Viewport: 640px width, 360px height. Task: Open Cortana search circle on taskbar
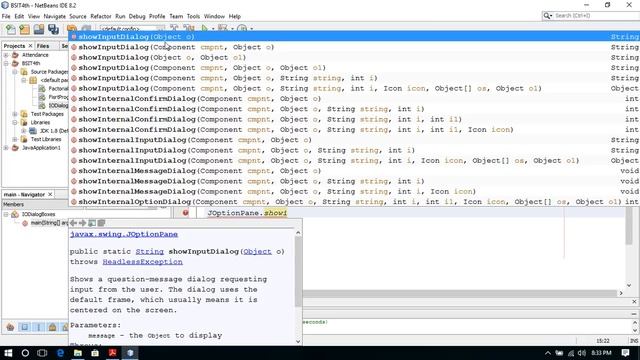click(25, 353)
